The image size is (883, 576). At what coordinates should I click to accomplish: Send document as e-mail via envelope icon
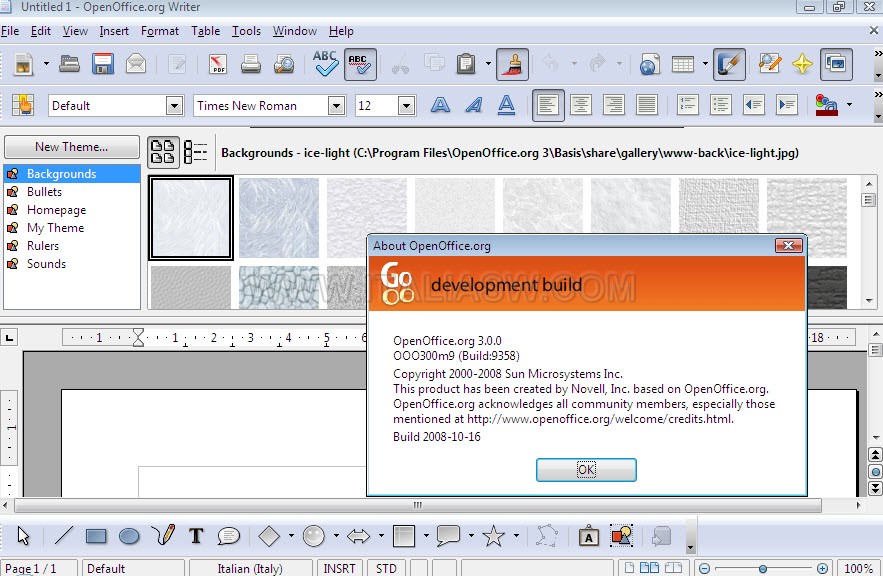click(136, 64)
